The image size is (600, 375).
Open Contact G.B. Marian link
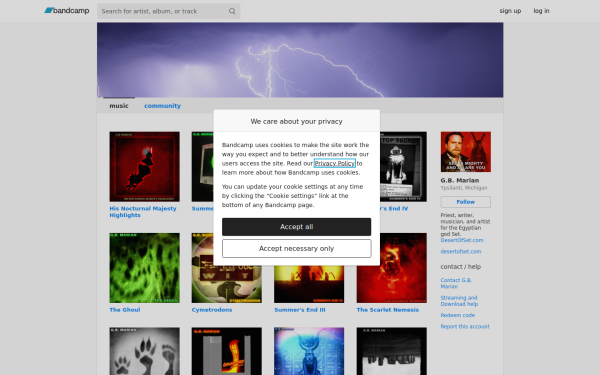(x=456, y=283)
